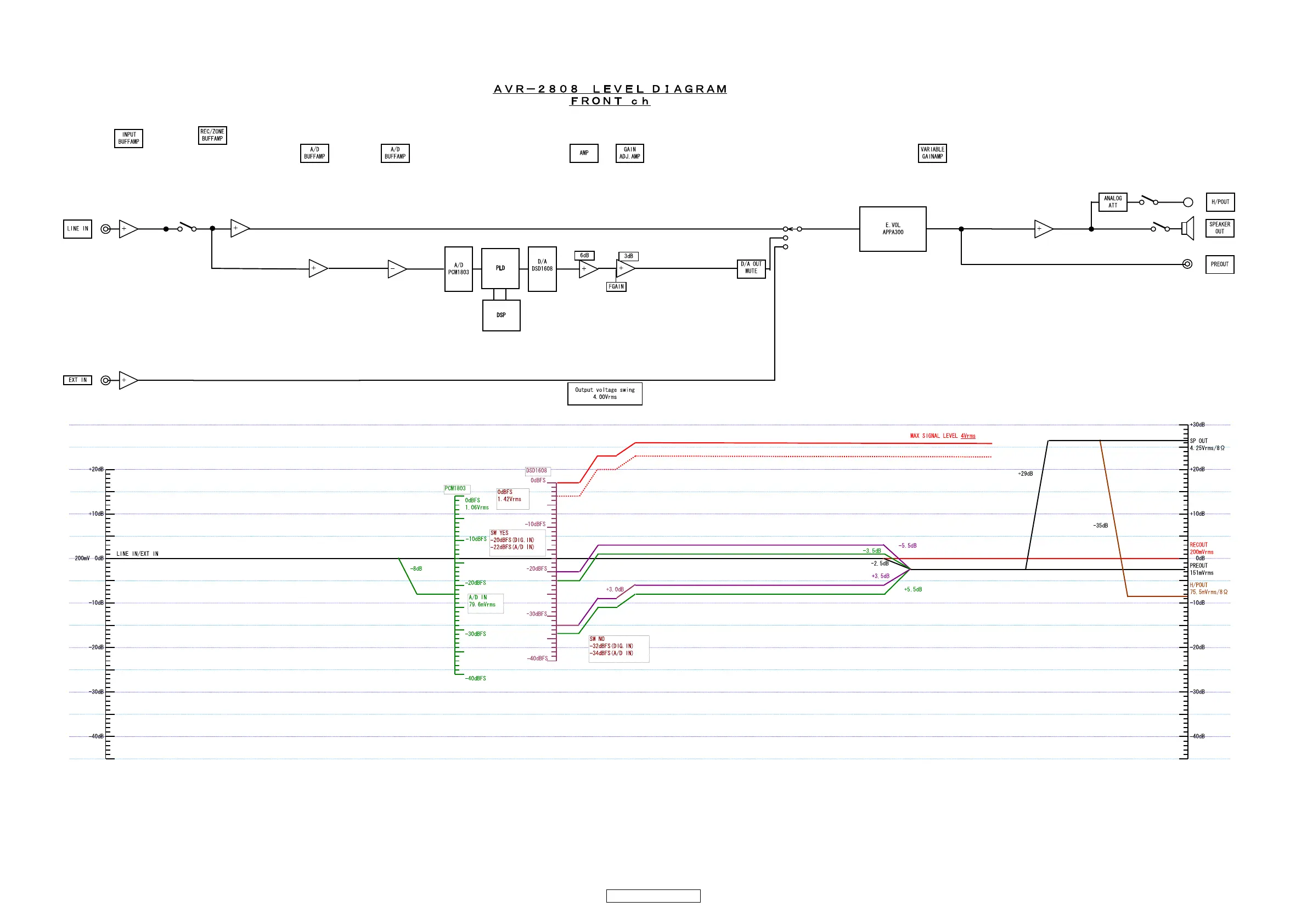1307x924 pixels.
Task: Click the 0dBFS 1.42Vrms note box
Action: (512, 499)
